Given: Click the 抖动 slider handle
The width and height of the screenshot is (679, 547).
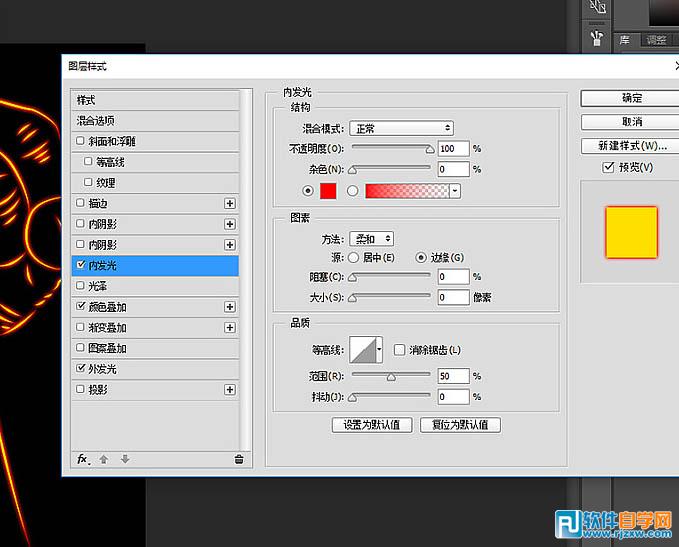Looking at the screenshot, I should 352,398.
